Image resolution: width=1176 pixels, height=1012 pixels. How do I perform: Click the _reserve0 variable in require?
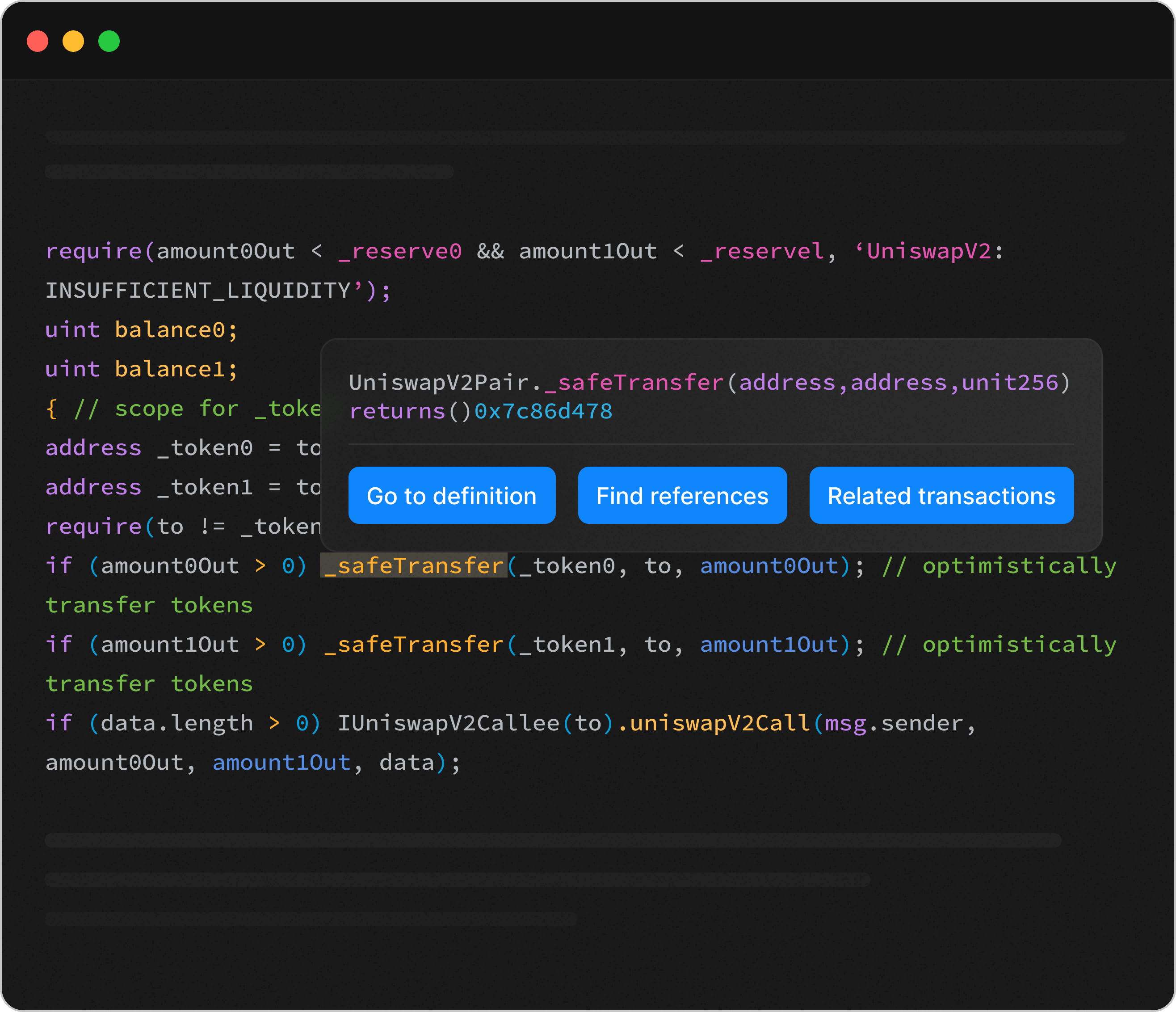pyautogui.click(x=400, y=252)
